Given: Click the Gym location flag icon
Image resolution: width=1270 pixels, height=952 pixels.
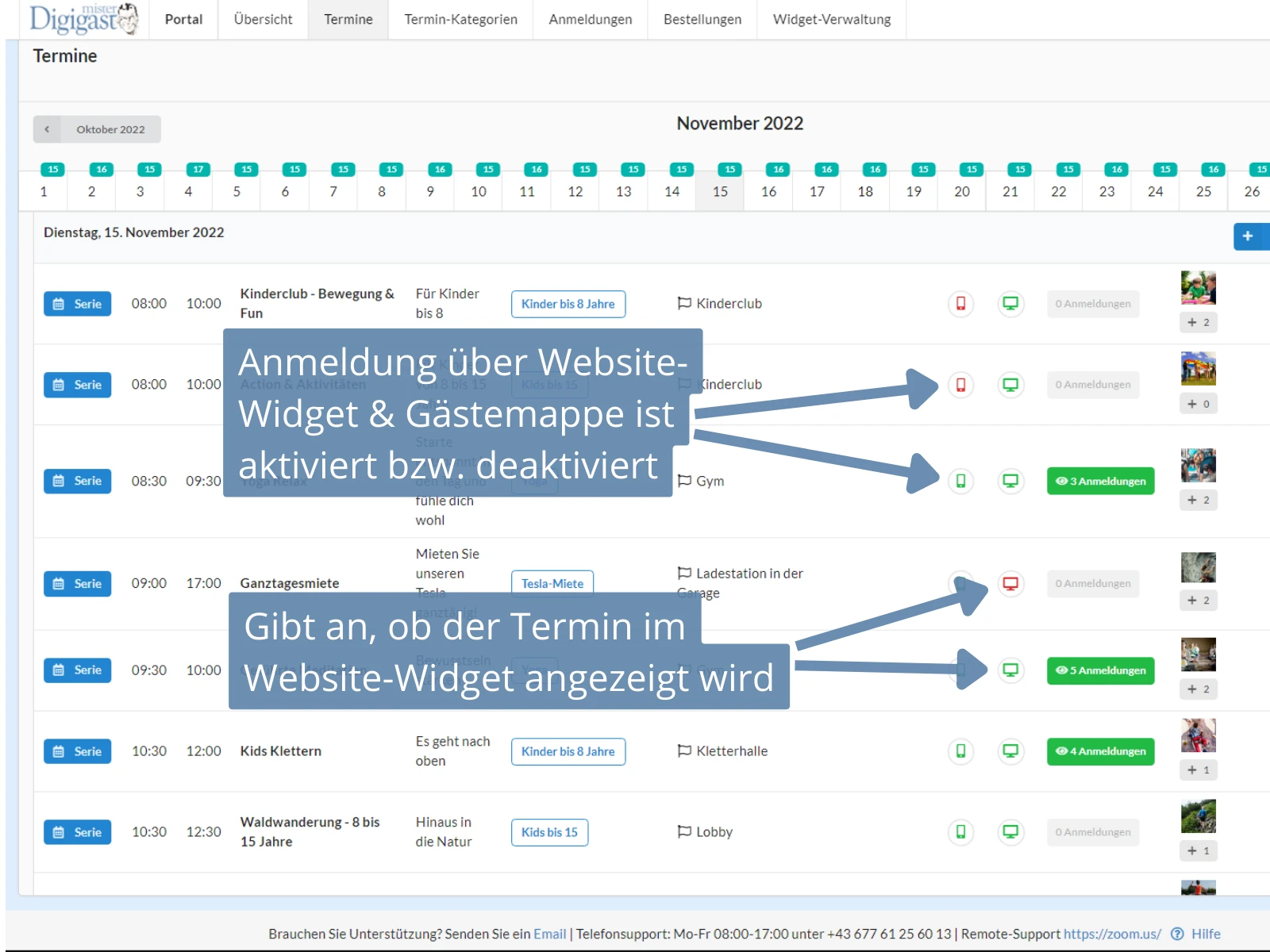Looking at the screenshot, I should [x=684, y=481].
